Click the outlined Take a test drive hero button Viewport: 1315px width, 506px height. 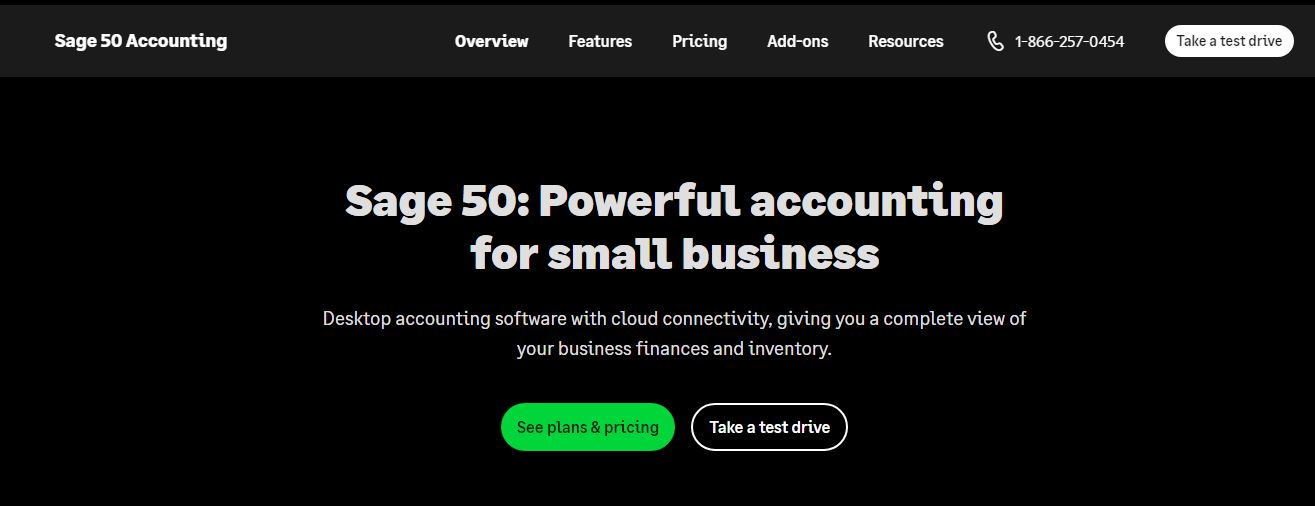coord(769,427)
